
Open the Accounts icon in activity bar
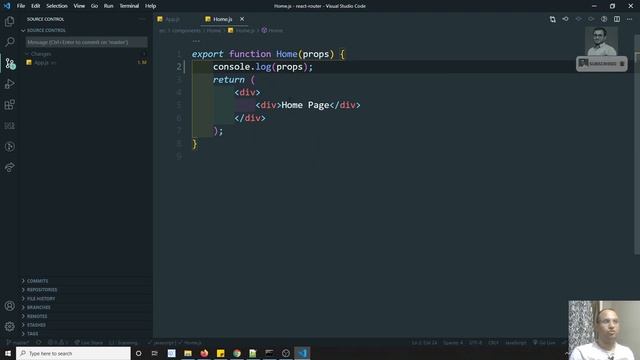tap(9, 306)
